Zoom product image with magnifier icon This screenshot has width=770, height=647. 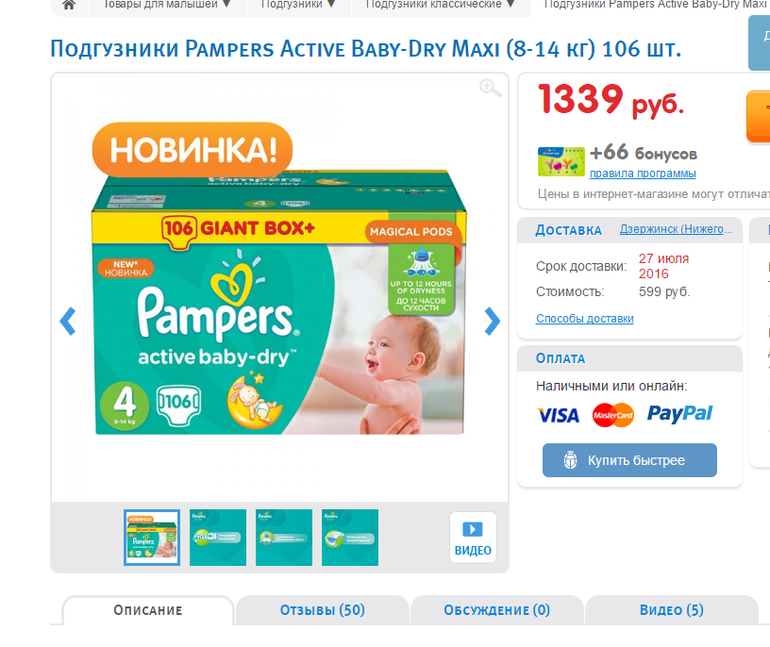coord(490,88)
